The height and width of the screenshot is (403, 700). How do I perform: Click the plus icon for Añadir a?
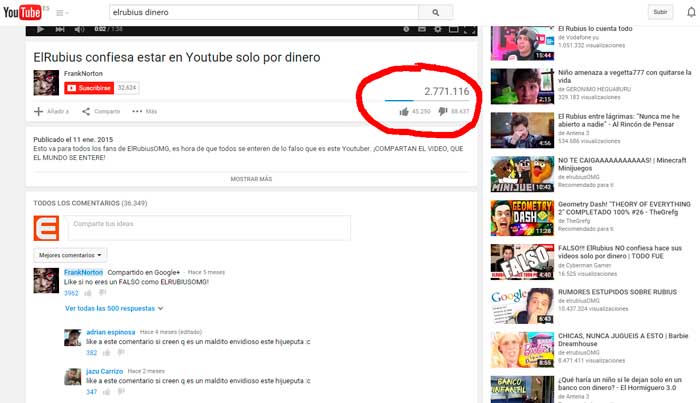point(39,111)
